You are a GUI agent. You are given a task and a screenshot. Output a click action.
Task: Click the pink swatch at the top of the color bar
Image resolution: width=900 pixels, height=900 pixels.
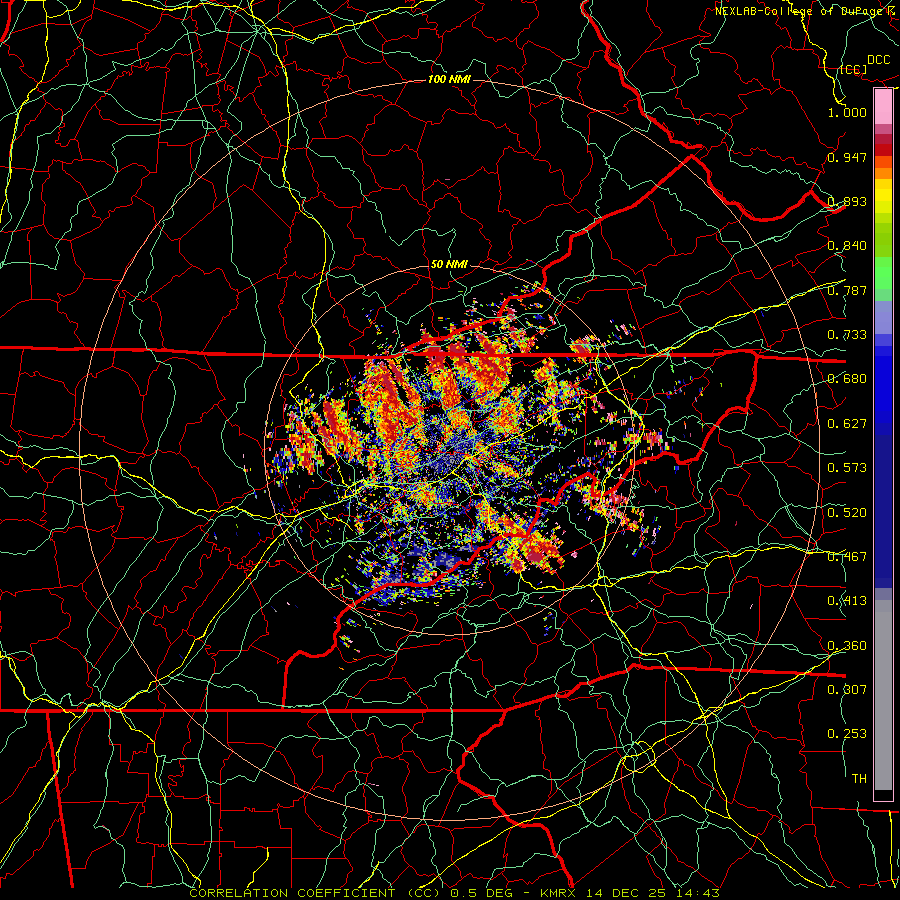point(883,107)
